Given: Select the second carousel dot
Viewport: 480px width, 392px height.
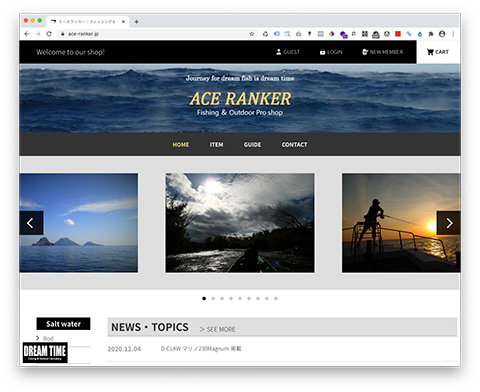Looking at the screenshot, I should (x=213, y=298).
